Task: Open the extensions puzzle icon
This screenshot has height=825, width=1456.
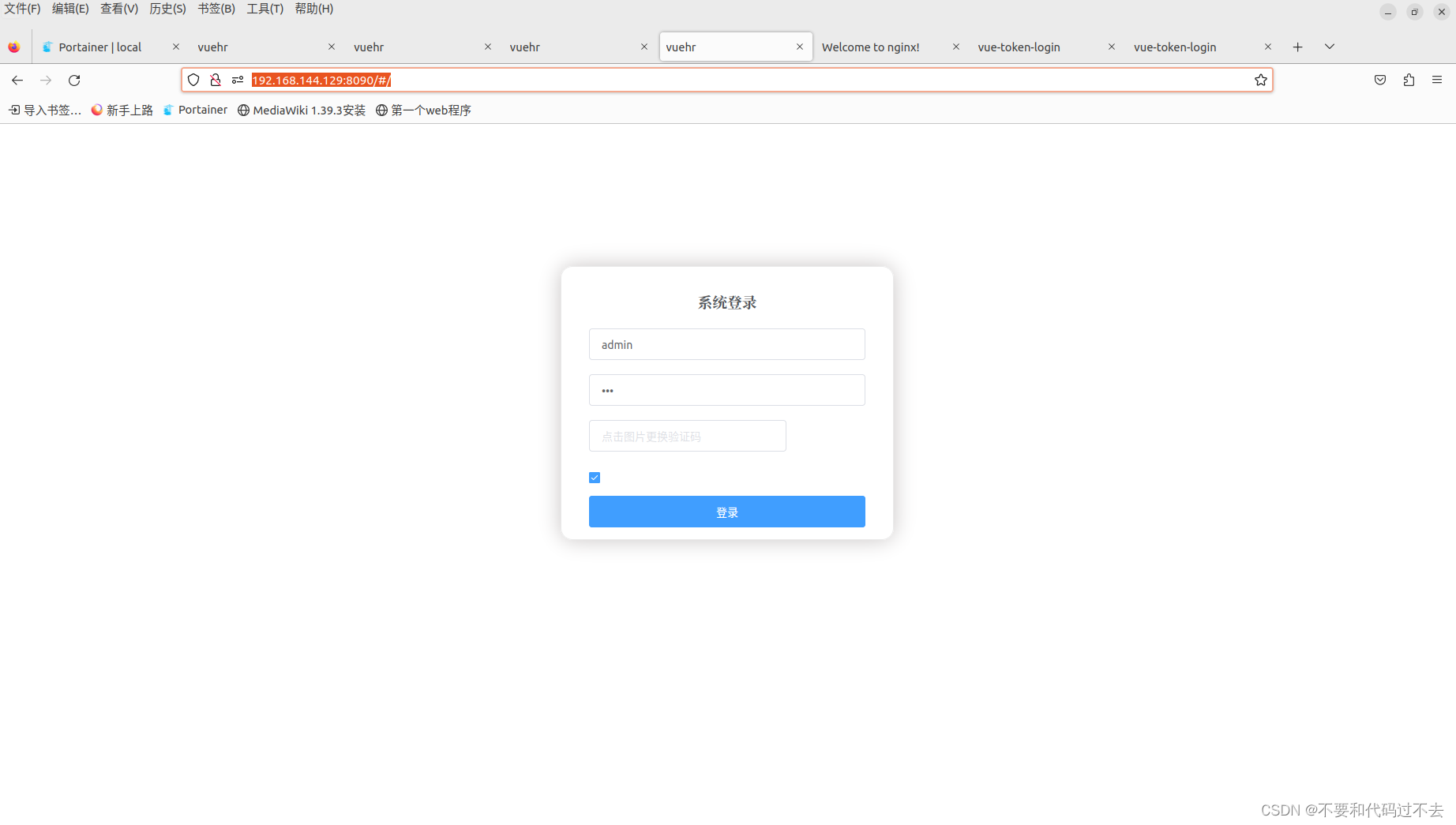Action: (x=1409, y=80)
